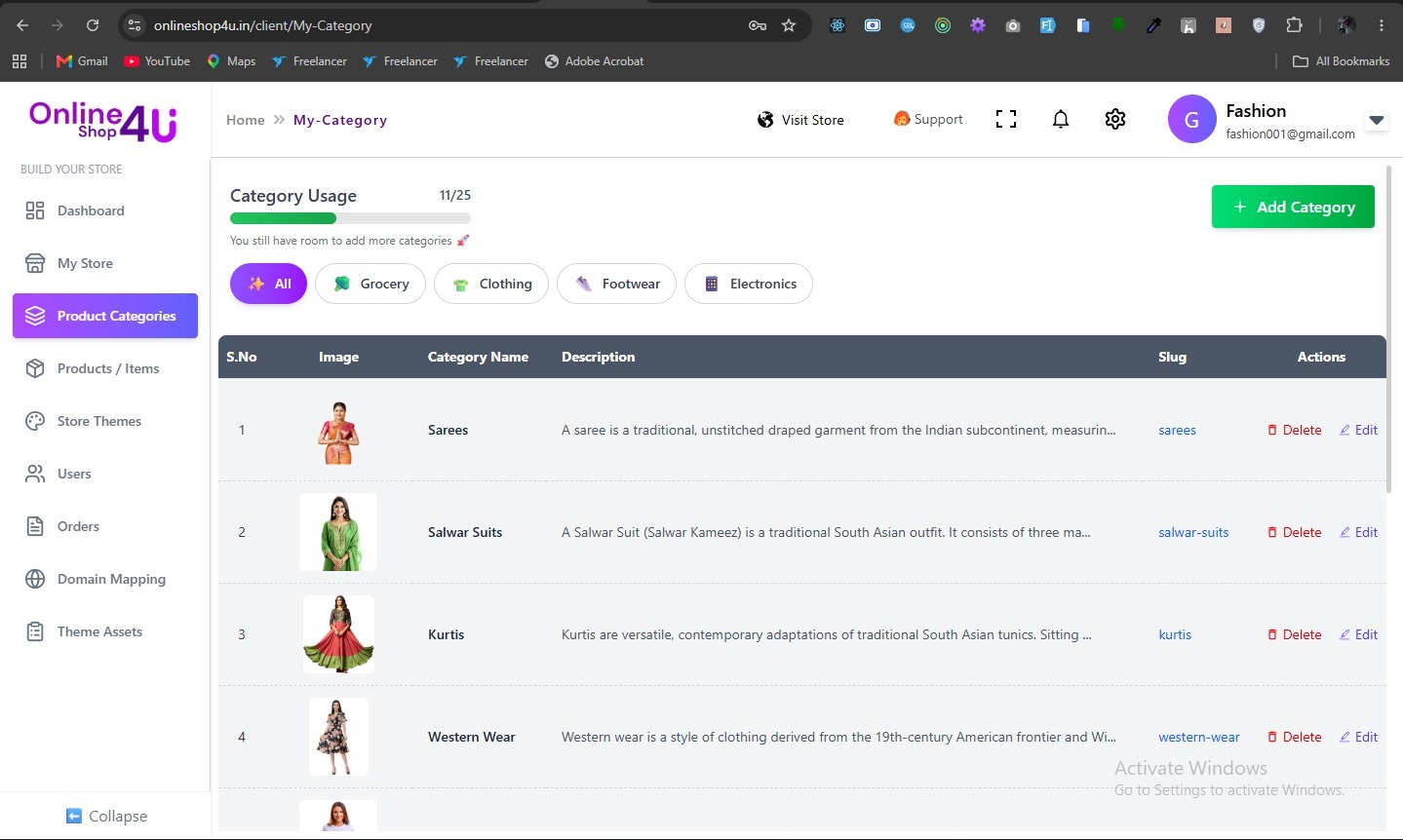Image resolution: width=1403 pixels, height=840 pixels.
Task: Open Chrome three-dot menu
Action: point(1382,25)
